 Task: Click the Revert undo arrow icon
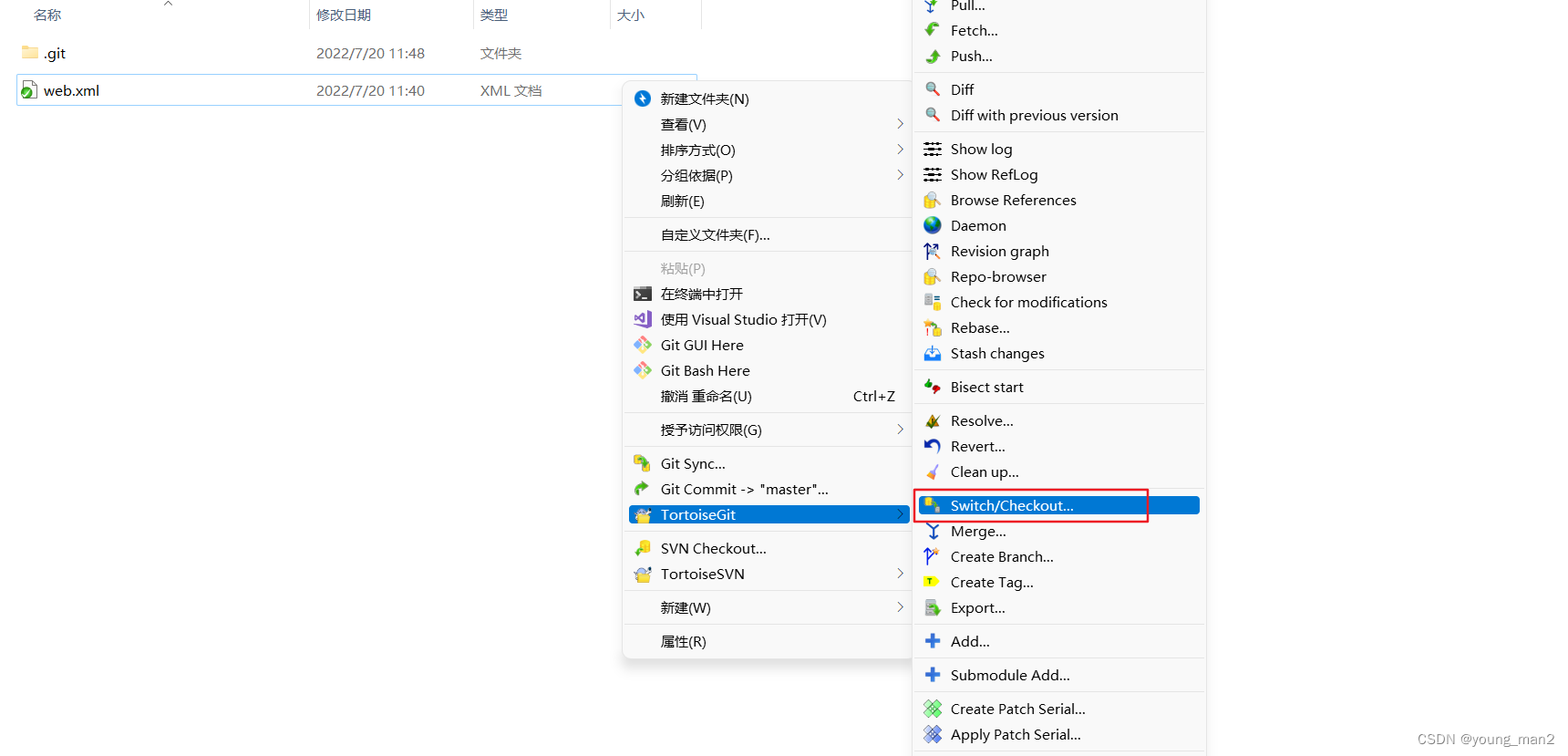click(x=933, y=446)
